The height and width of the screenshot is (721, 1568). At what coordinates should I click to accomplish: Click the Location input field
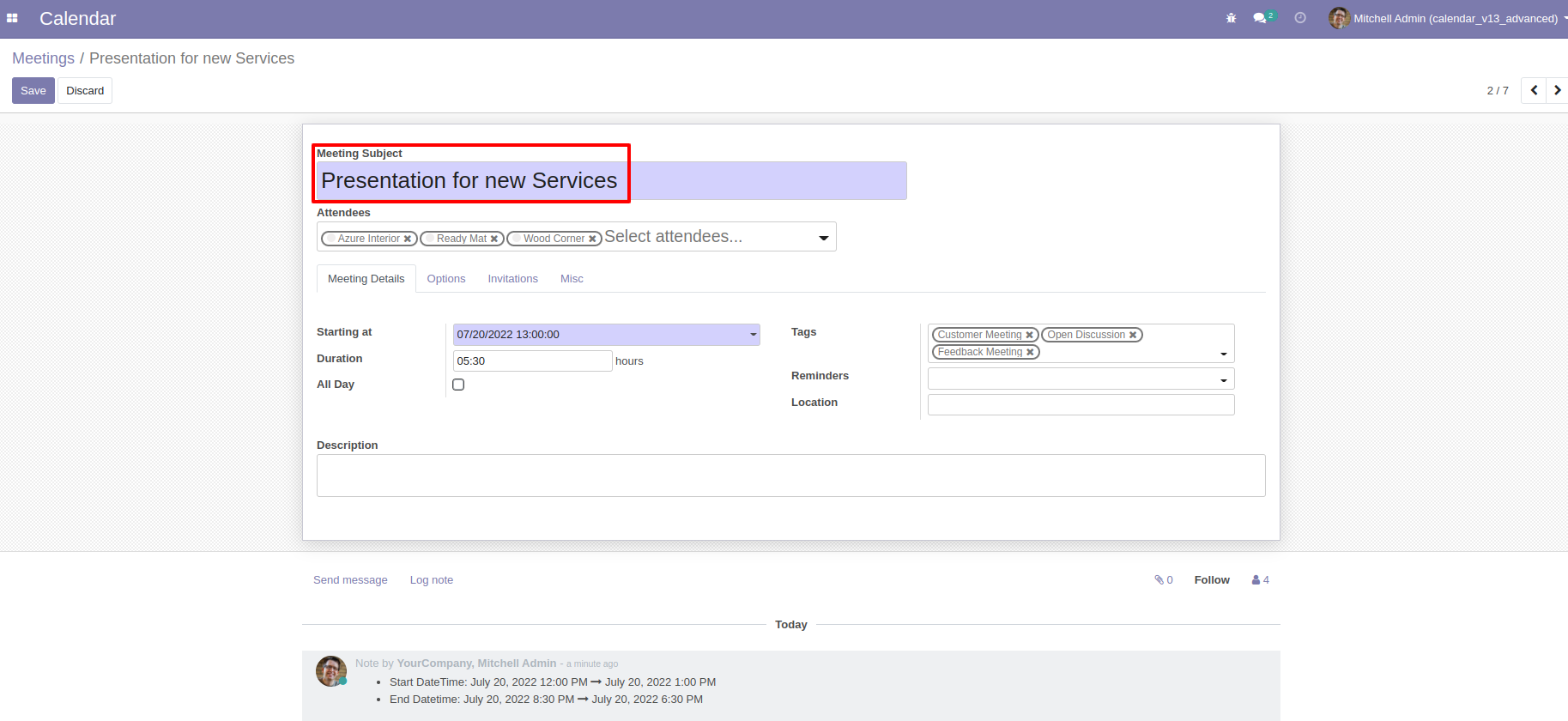[1081, 404]
